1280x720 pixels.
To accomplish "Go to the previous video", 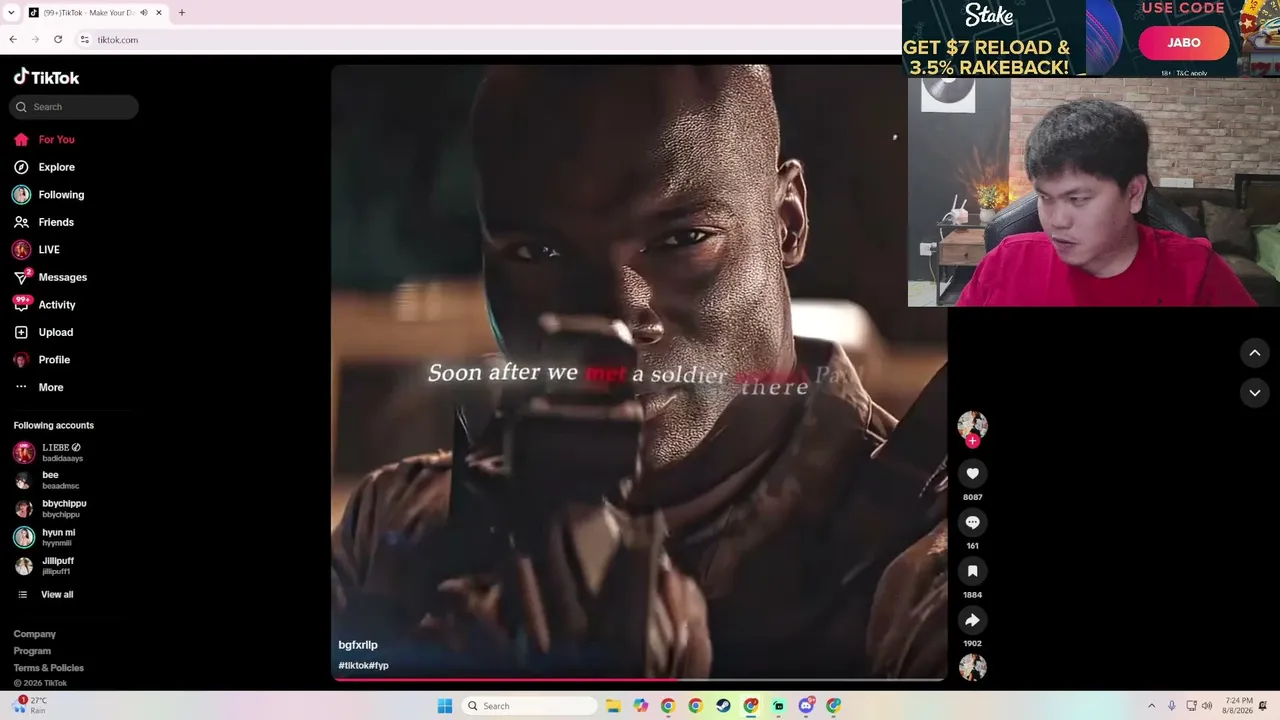I will (x=1254, y=353).
